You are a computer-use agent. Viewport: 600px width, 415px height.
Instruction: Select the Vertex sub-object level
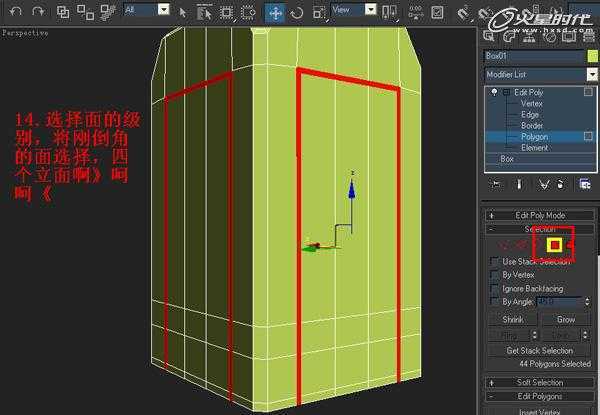coord(532,103)
